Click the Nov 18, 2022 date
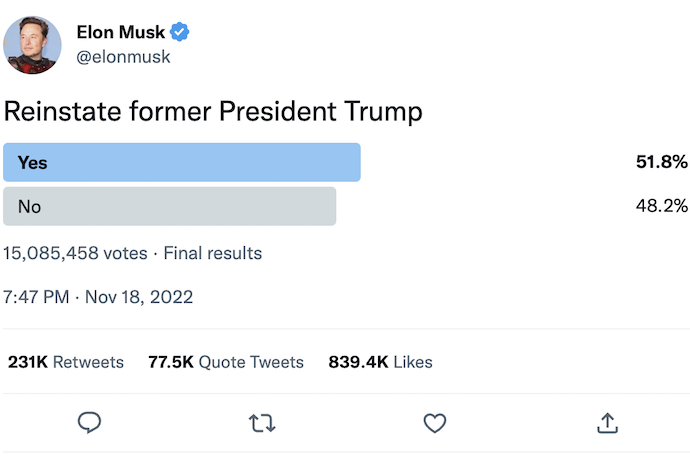The height and width of the screenshot is (460, 690). (139, 297)
